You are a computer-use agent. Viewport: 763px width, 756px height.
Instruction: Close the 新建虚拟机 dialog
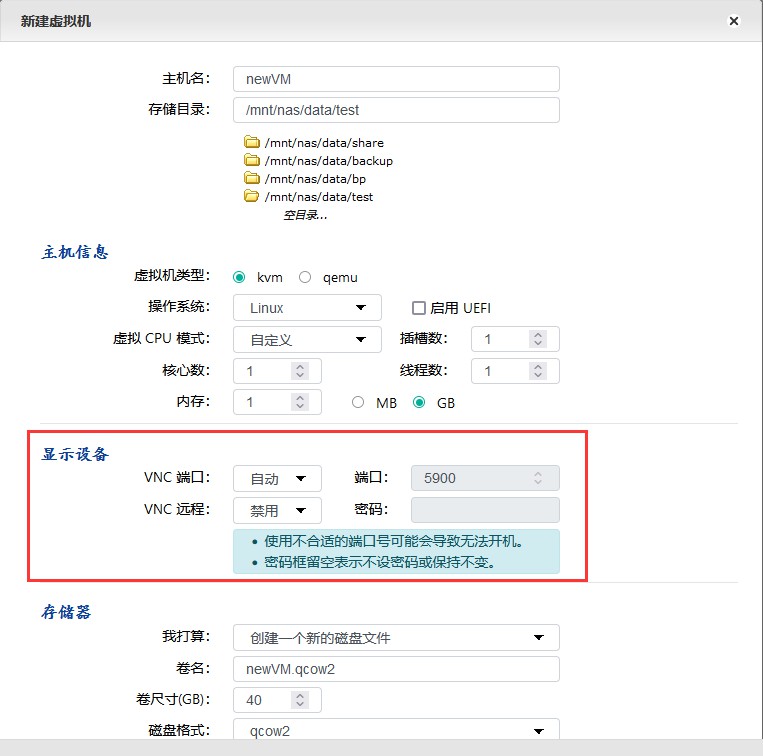pos(733,21)
